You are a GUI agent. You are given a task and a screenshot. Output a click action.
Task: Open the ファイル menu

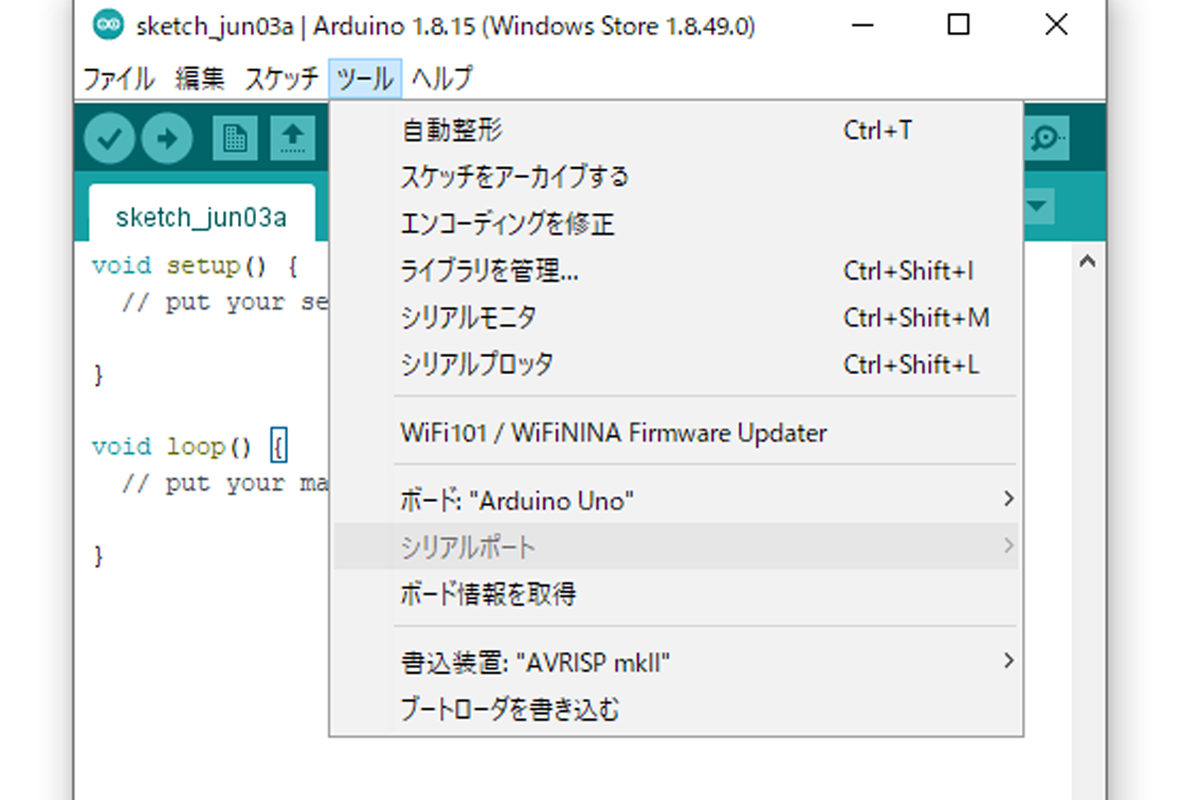tap(118, 78)
